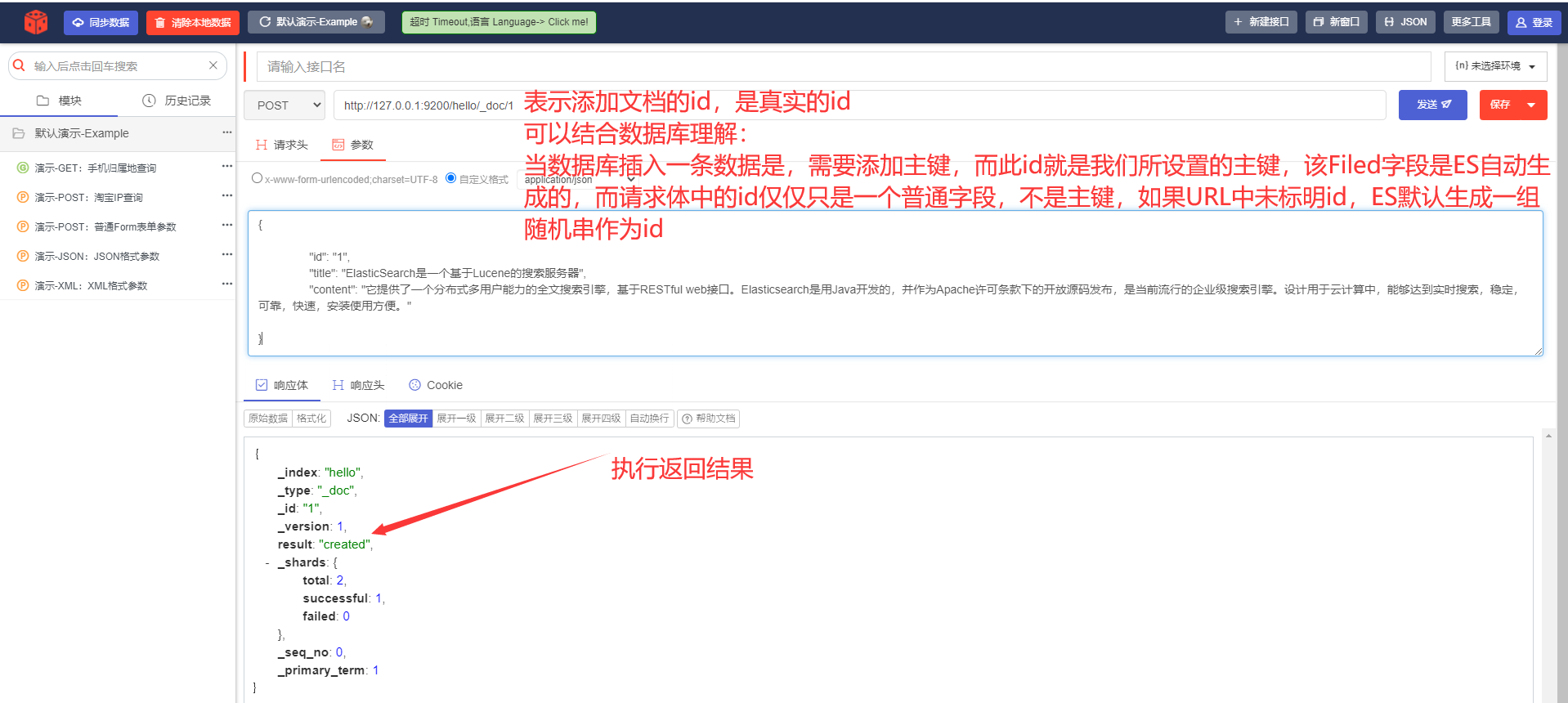Click 新窗口 new window button
The height and width of the screenshot is (703, 1568).
1337,22
